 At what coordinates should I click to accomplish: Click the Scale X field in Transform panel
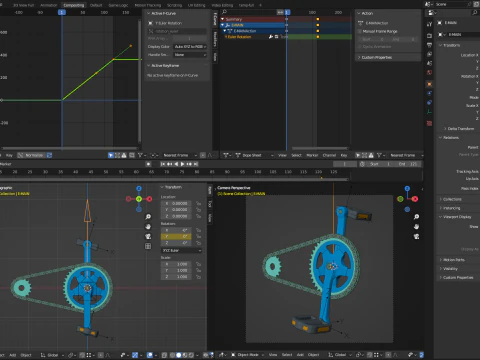pyautogui.click(x=176, y=264)
